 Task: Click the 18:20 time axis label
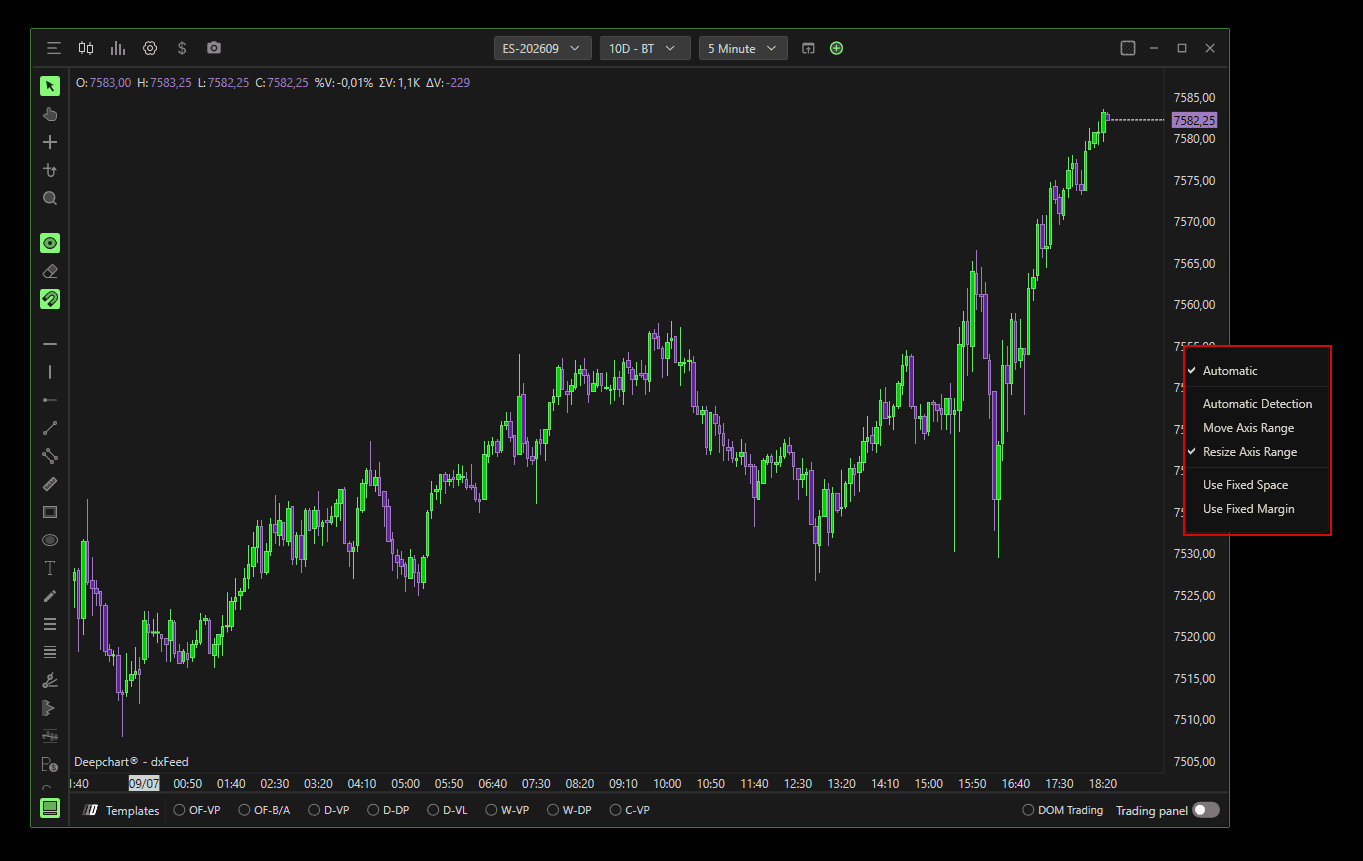point(1103,784)
